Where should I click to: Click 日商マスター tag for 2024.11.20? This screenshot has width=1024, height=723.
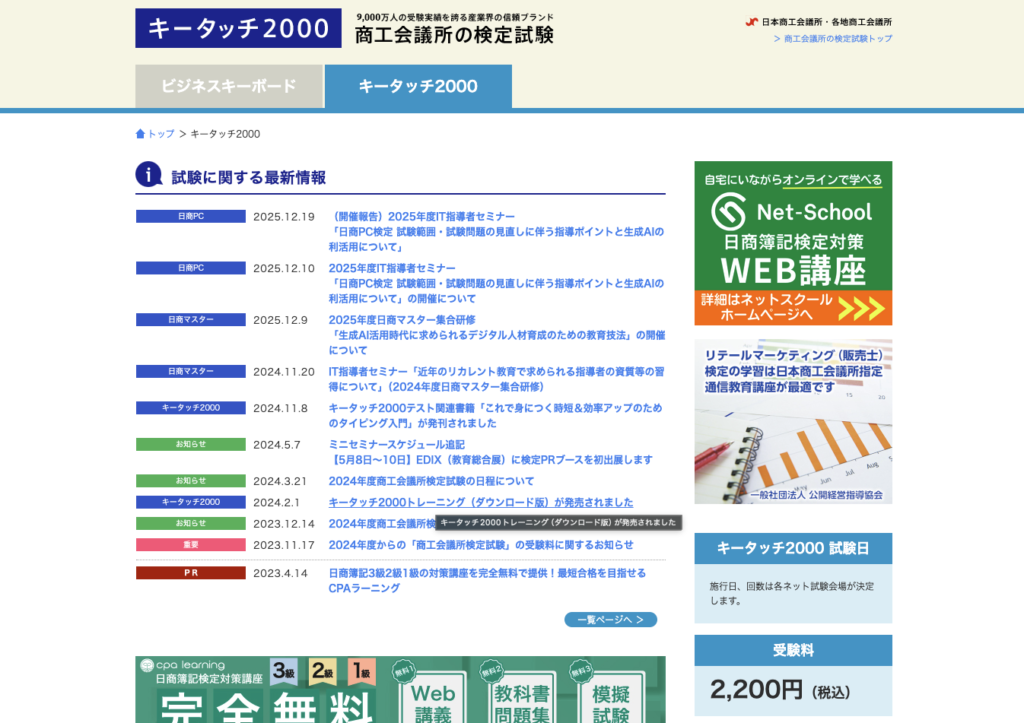[191, 371]
